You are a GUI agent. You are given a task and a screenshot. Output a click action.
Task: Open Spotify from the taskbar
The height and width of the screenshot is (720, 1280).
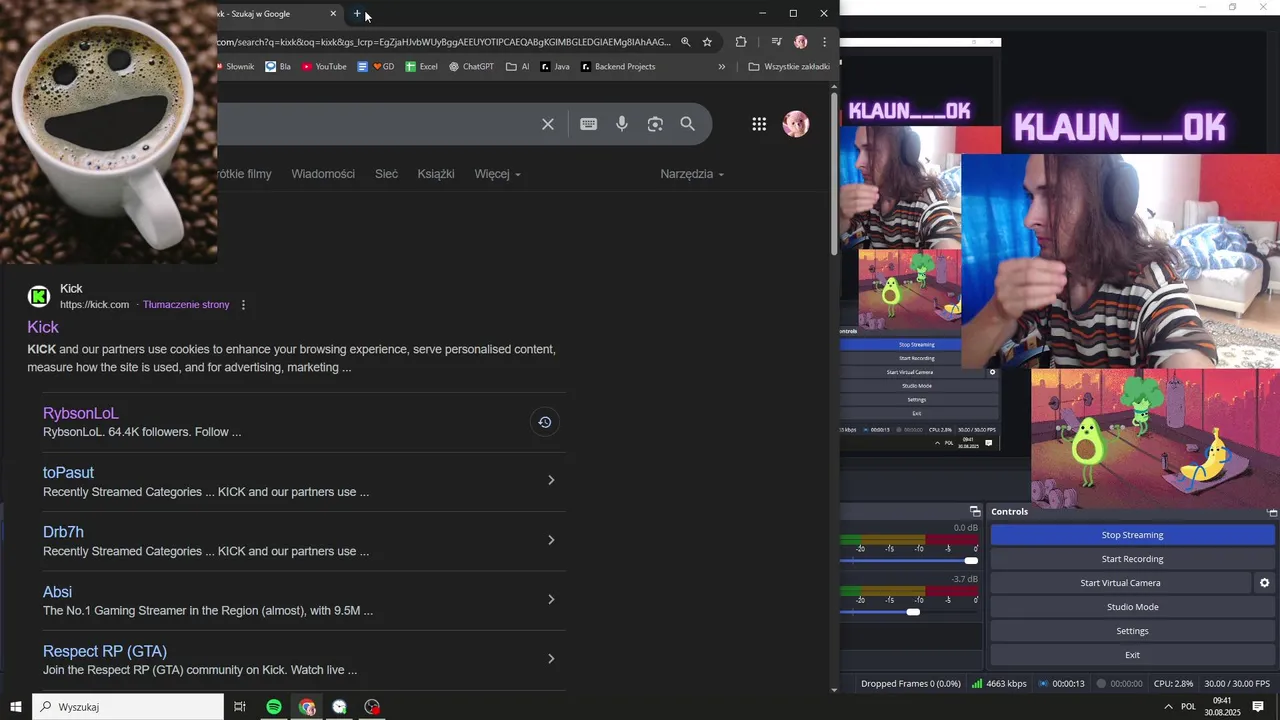click(x=274, y=707)
